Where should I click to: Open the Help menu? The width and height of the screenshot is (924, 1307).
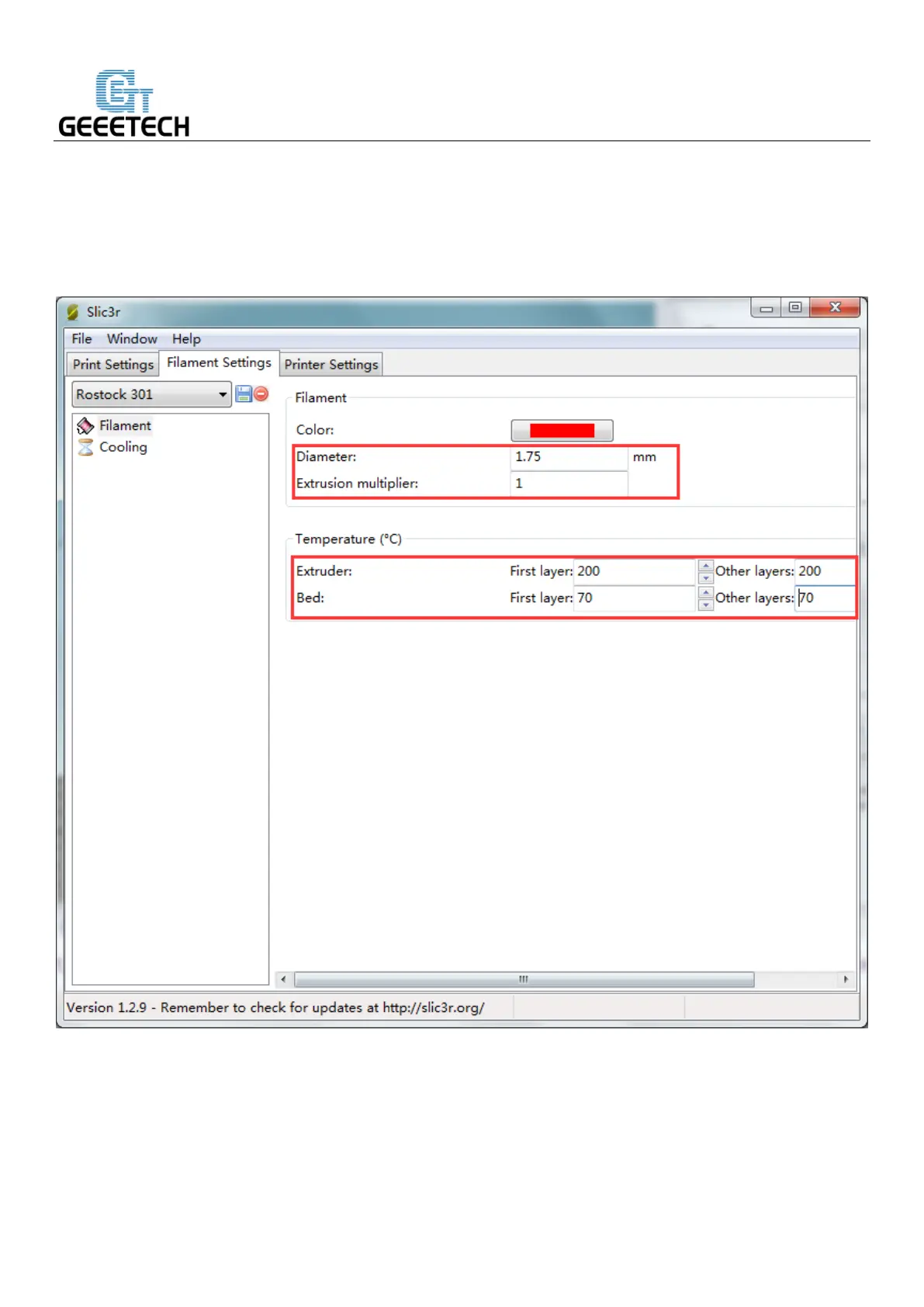coord(186,339)
